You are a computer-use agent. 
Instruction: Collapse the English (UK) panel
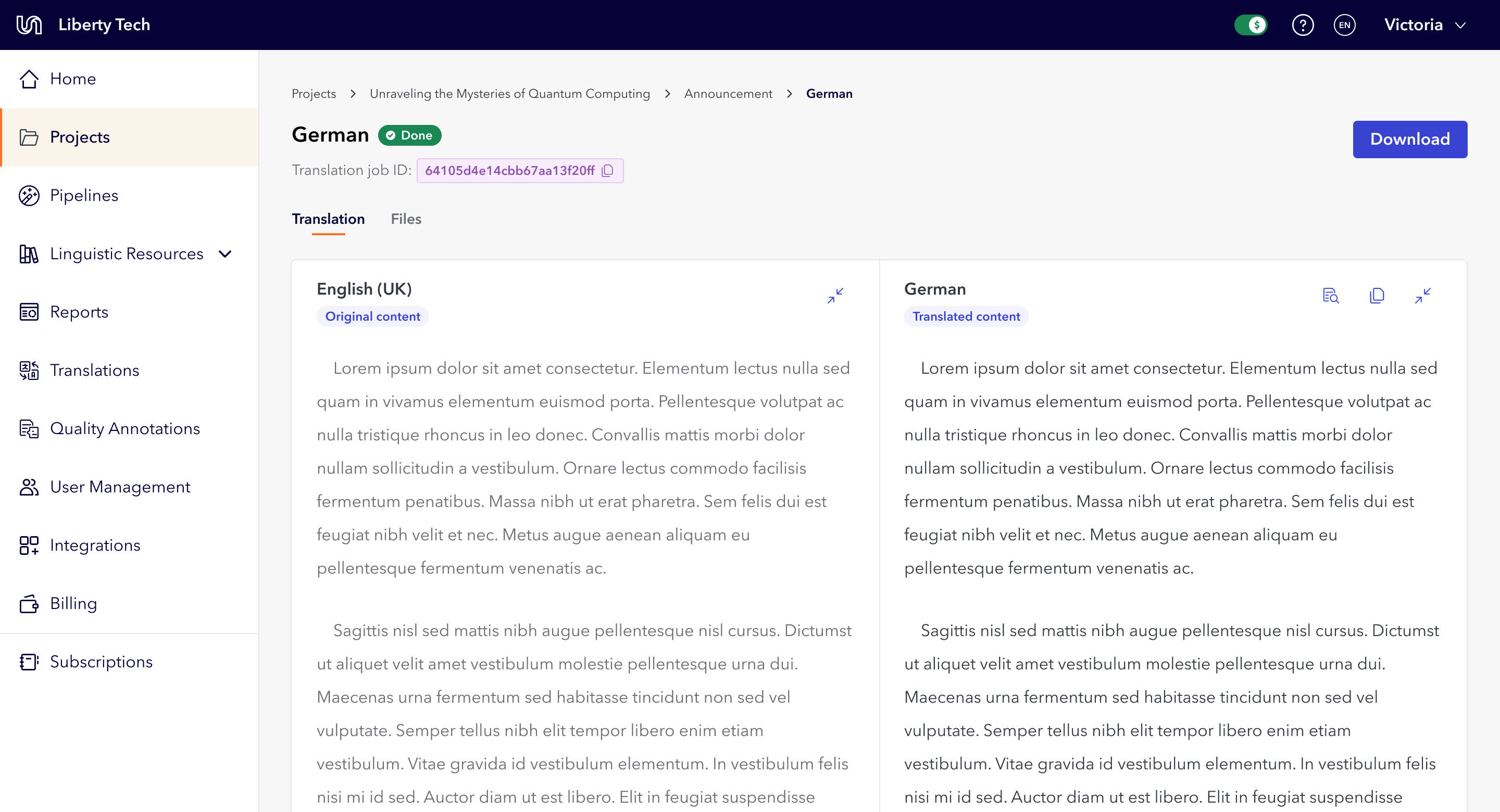click(x=835, y=296)
